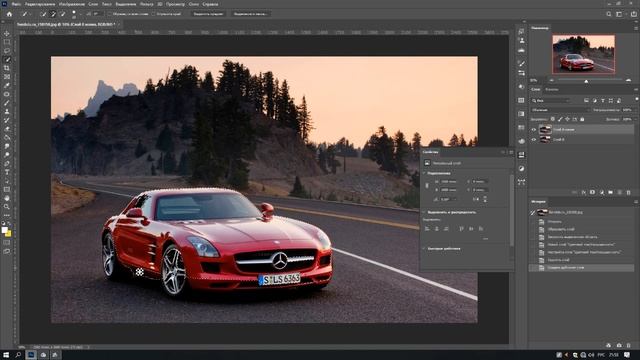This screenshot has height=360, width=640.
Task: Click the delete layer trash icon
Action: coord(629,192)
